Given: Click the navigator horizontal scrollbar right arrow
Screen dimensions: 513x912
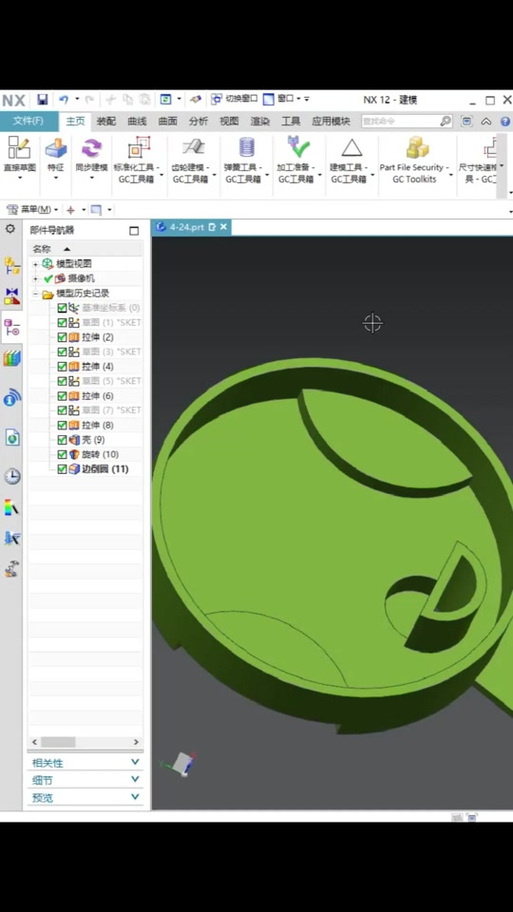Looking at the screenshot, I should coord(136,742).
